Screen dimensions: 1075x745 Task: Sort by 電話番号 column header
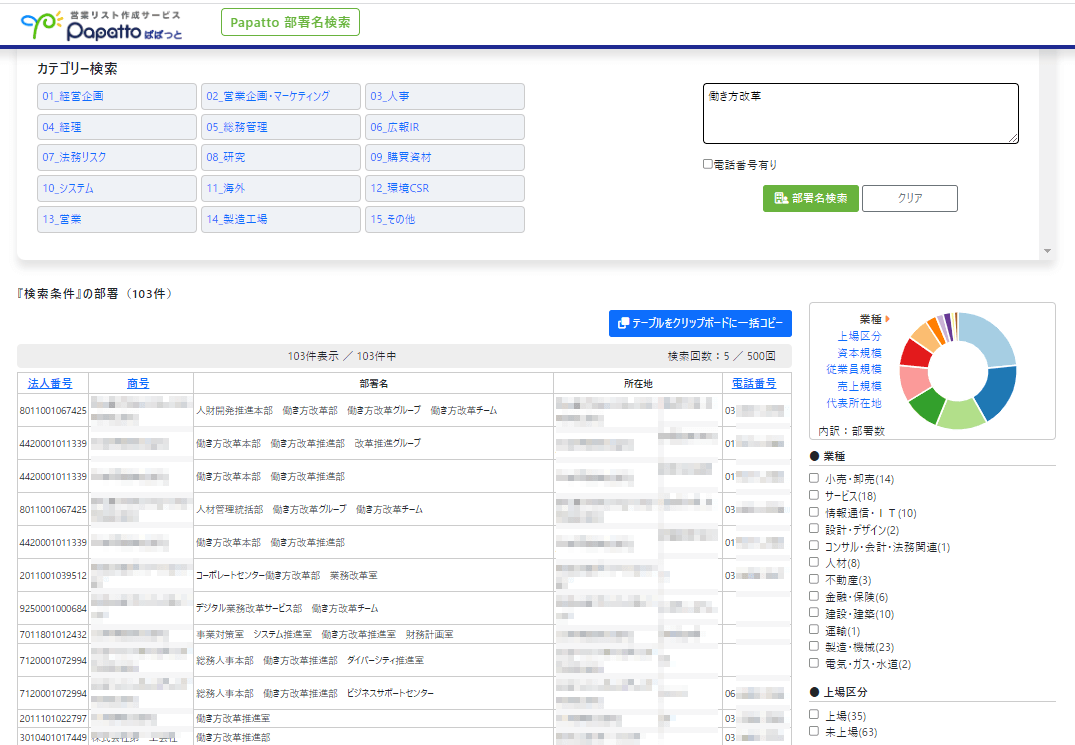(x=754, y=384)
